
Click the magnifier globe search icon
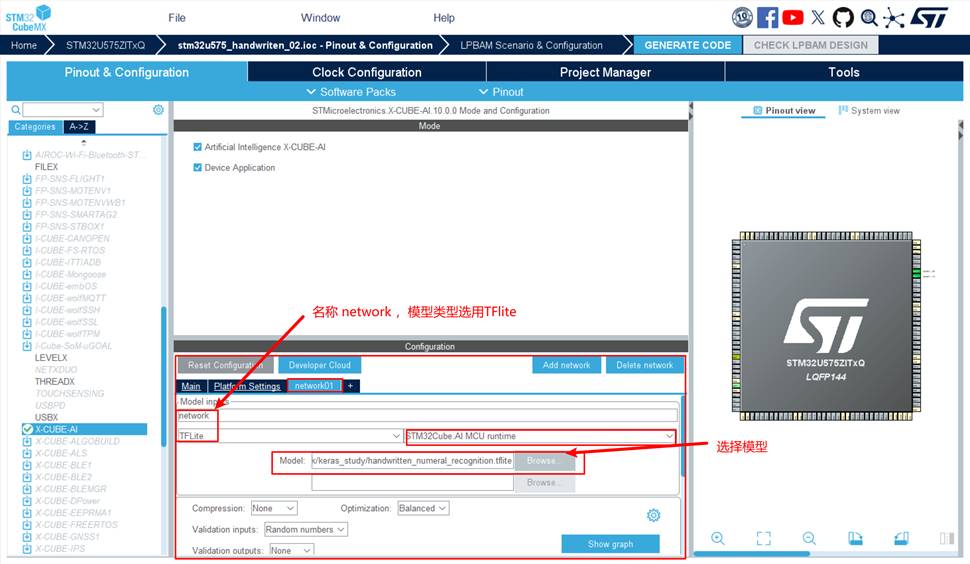click(x=869, y=17)
